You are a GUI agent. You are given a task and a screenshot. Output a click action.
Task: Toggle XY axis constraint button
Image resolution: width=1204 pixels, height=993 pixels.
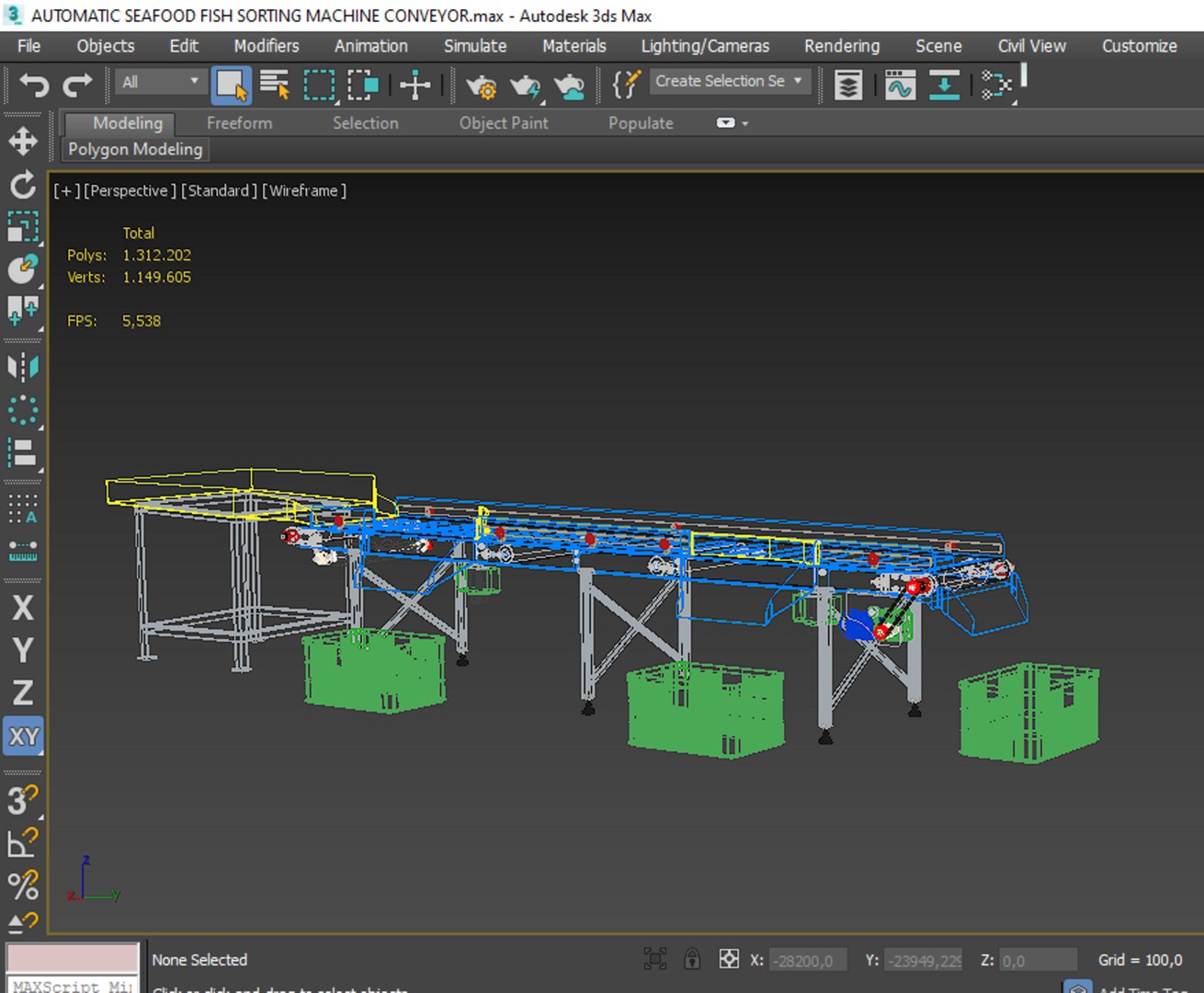coord(23,736)
